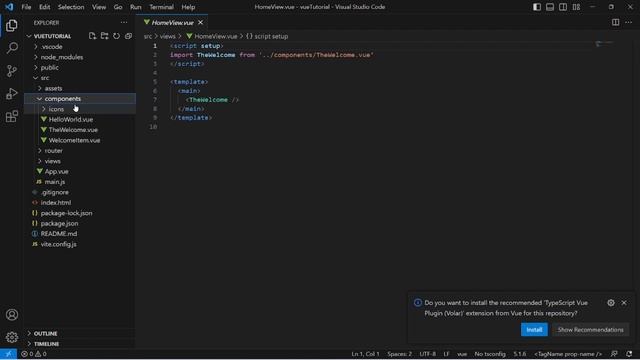Open the Search view icon

12,48
